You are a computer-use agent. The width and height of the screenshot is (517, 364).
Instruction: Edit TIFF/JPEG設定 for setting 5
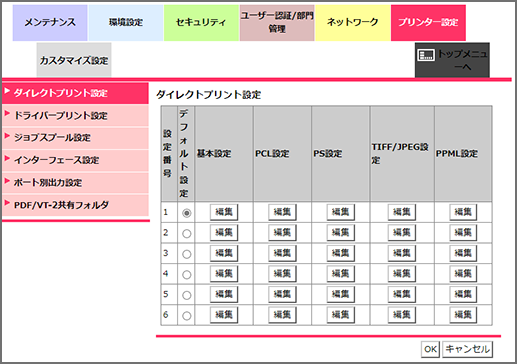coord(402,294)
